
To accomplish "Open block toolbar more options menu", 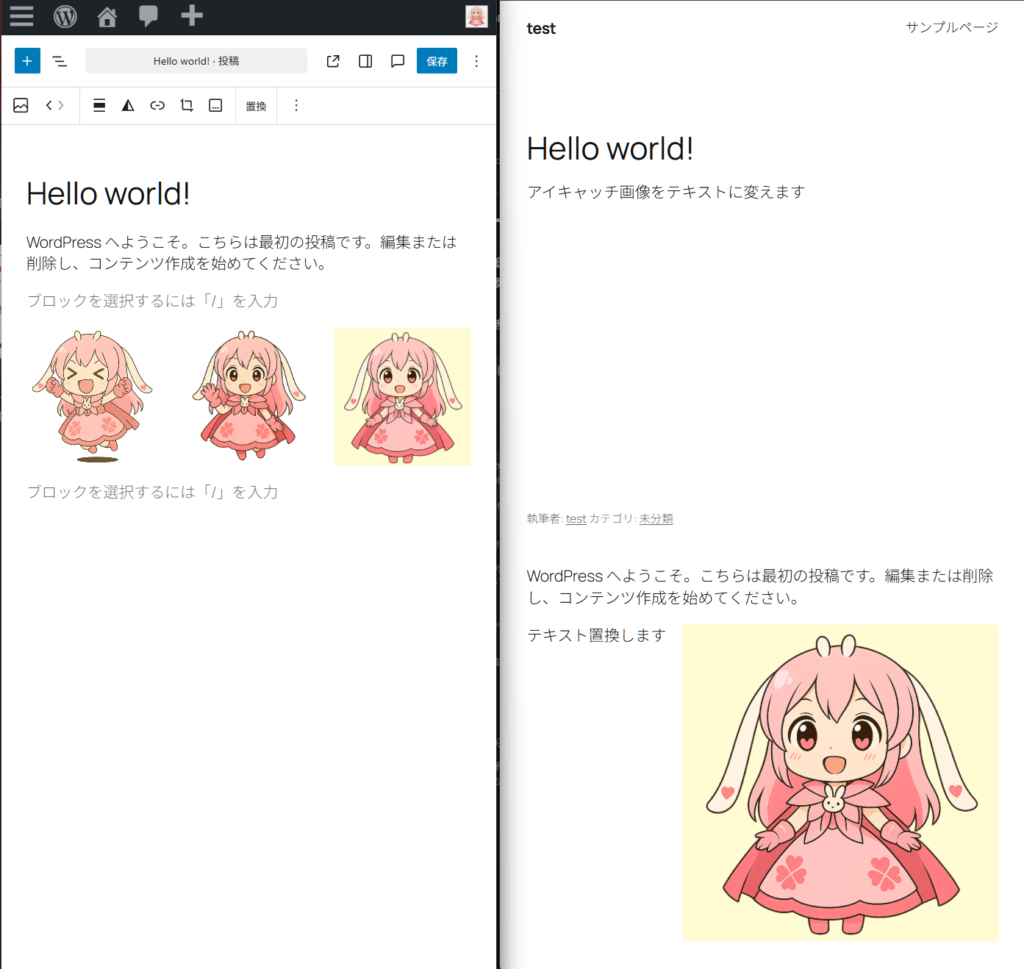I will click(295, 106).
